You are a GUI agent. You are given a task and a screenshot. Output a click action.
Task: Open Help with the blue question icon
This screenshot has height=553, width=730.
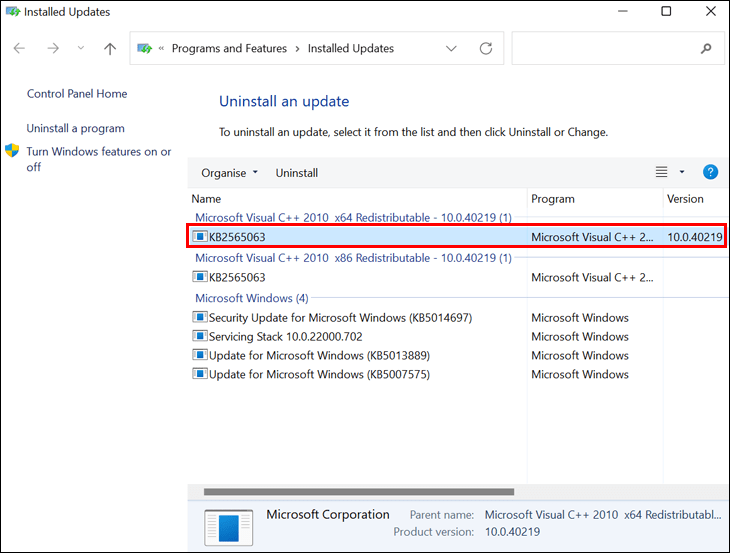(710, 172)
